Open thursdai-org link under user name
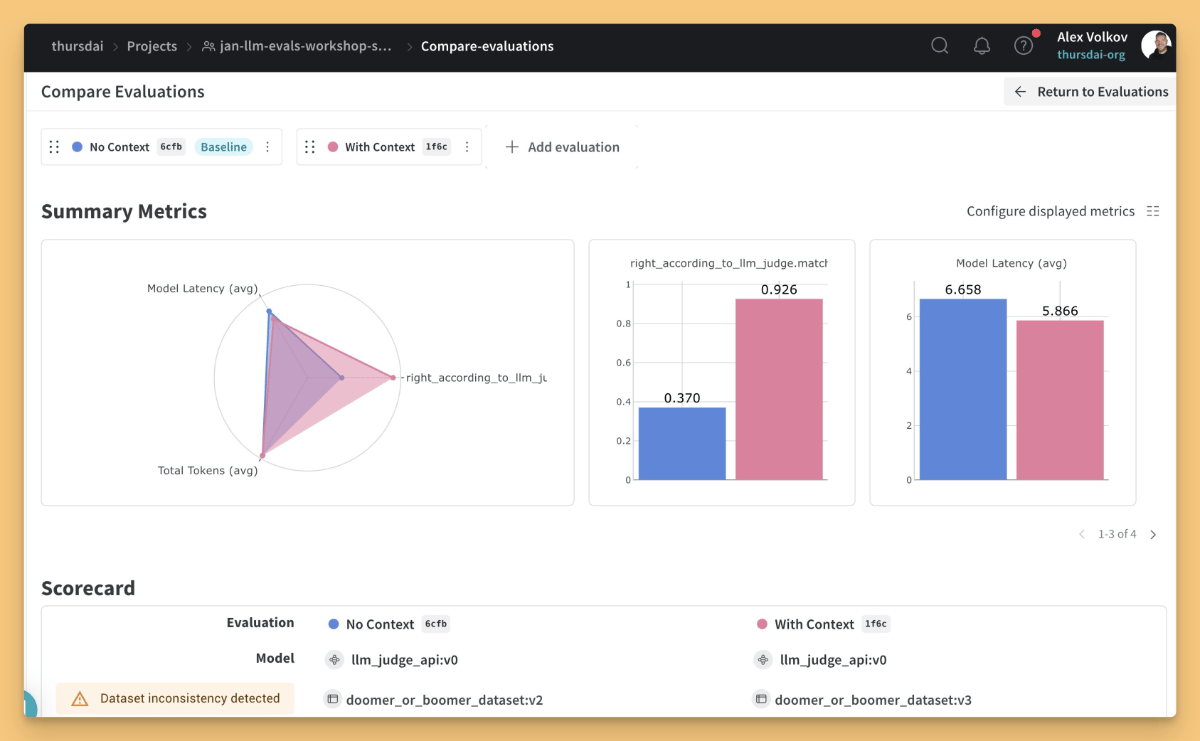The image size is (1200, 741). tap(1091, 55)
